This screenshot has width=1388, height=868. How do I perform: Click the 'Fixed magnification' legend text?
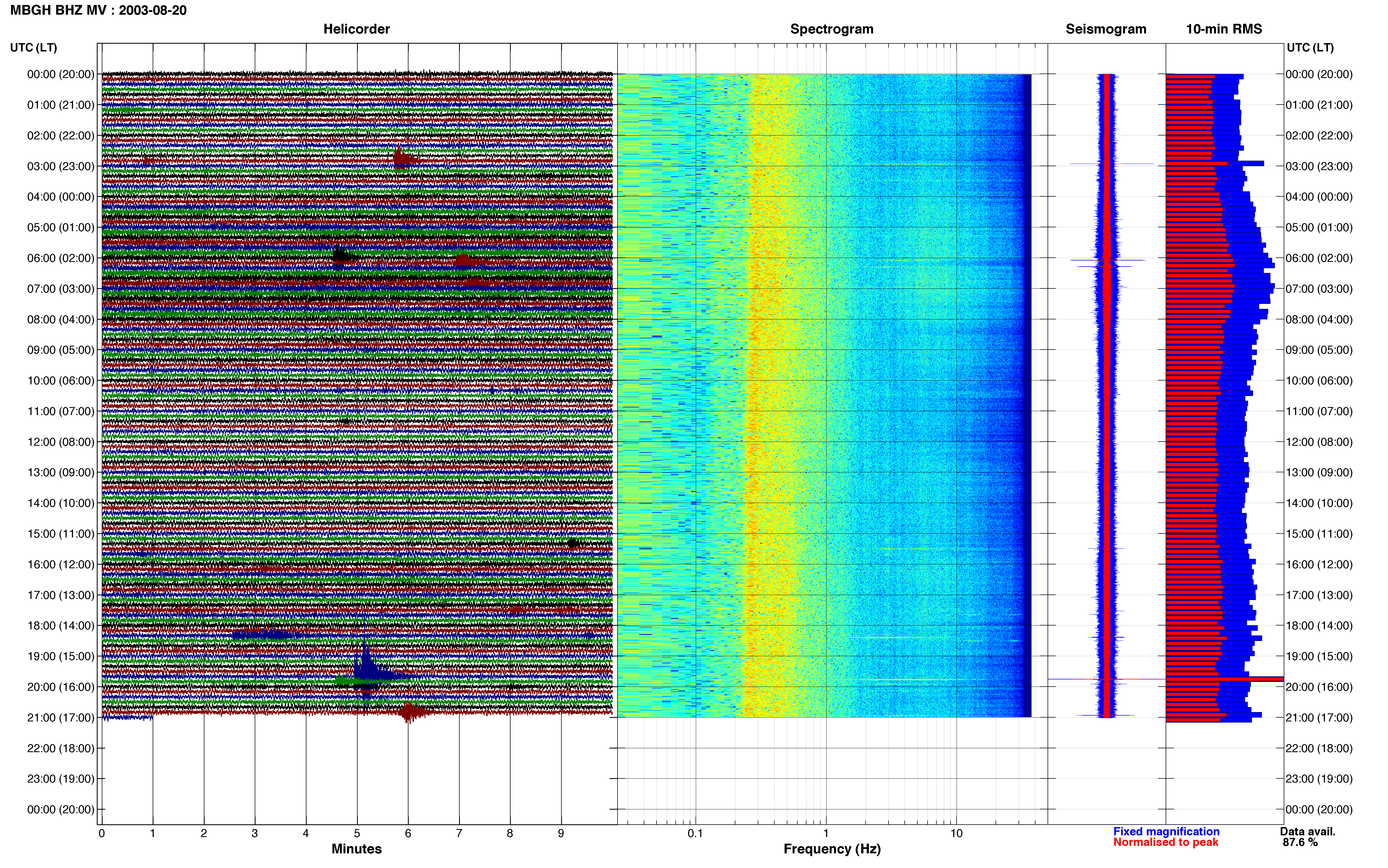[1166, 831]
